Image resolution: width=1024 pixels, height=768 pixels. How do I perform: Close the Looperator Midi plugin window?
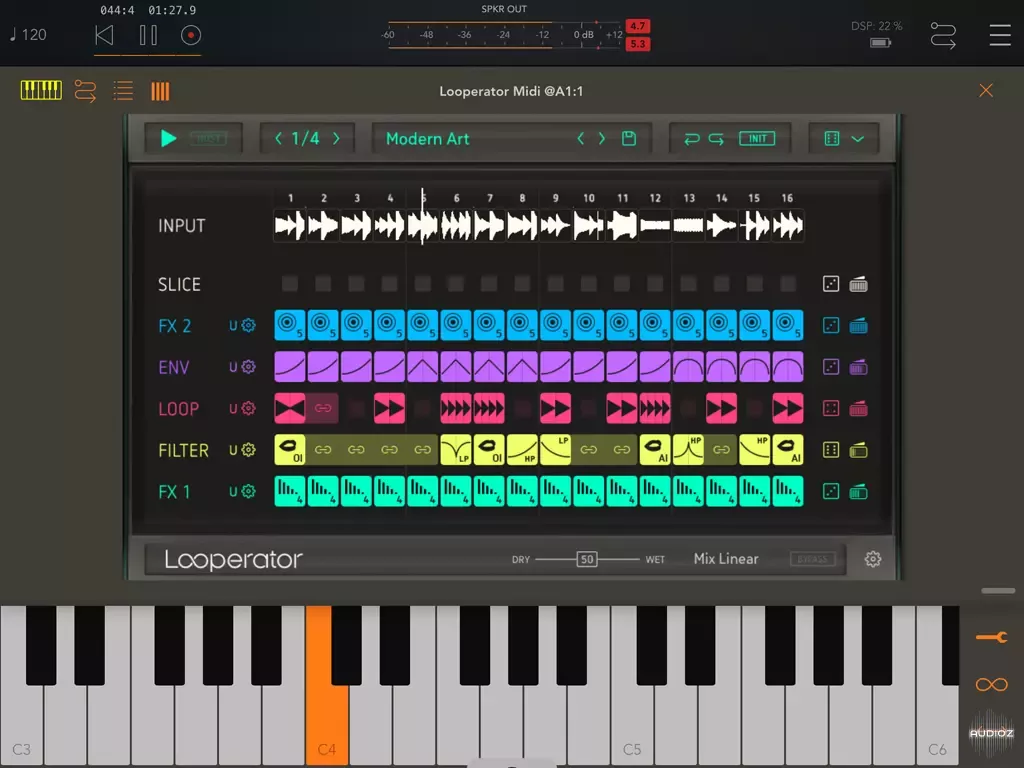click(986, 90)
